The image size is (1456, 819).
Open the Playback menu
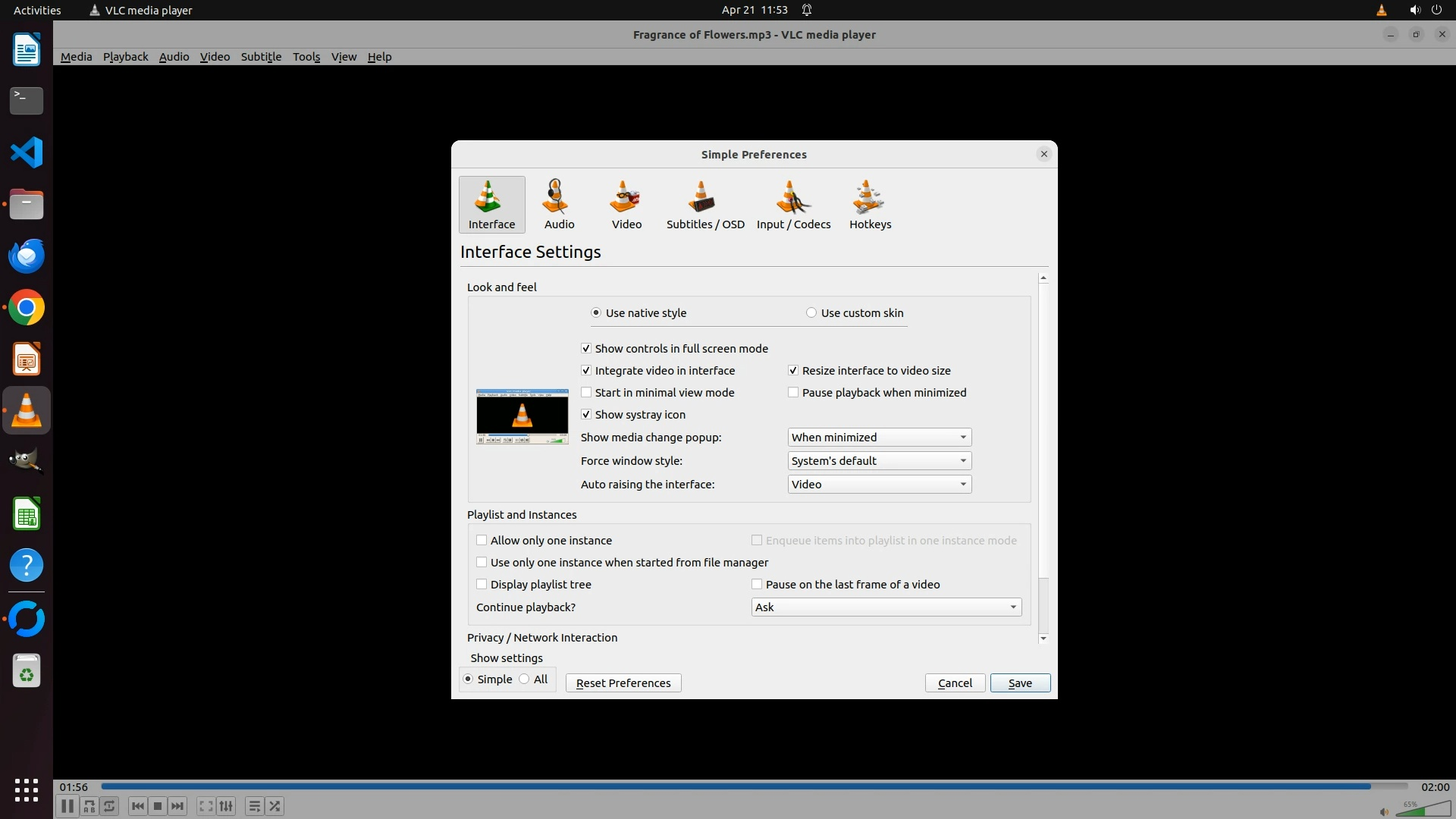[125, 57]
